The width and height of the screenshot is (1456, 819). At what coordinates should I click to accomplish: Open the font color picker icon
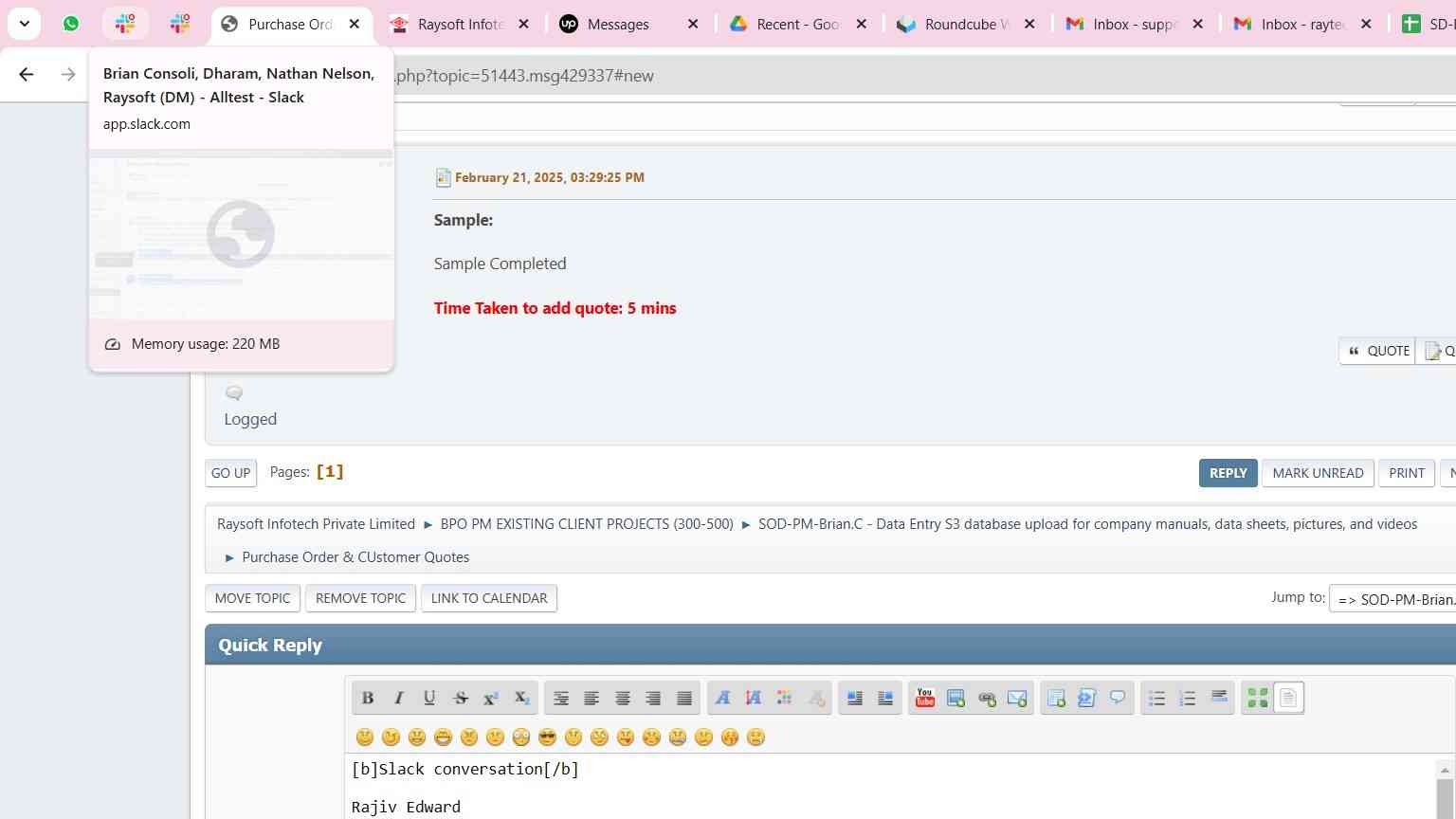784,699
